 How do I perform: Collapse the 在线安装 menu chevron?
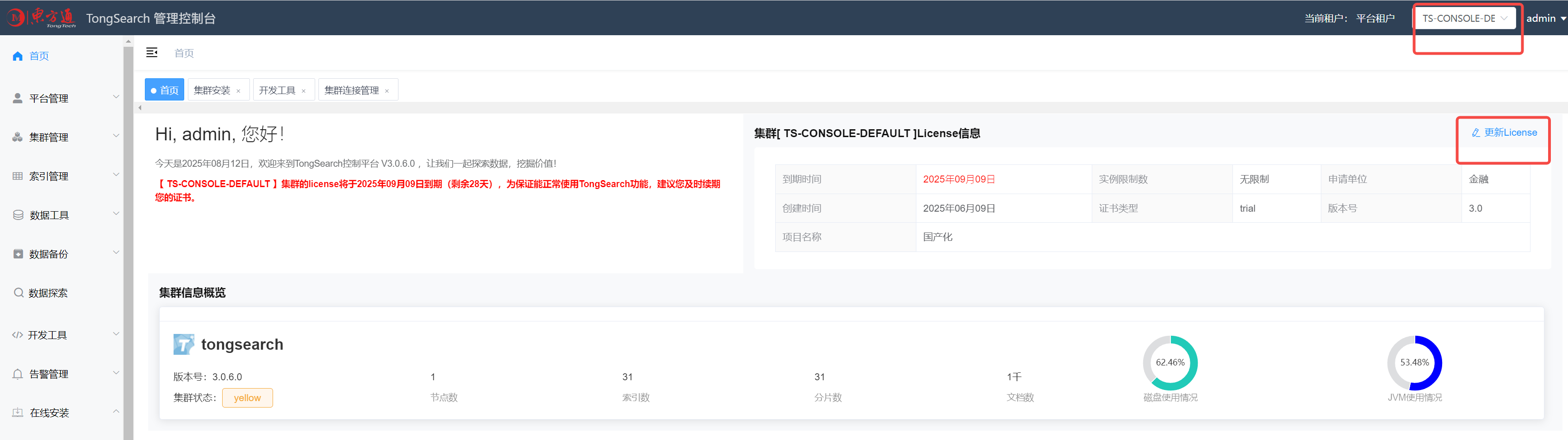[116, 411]
